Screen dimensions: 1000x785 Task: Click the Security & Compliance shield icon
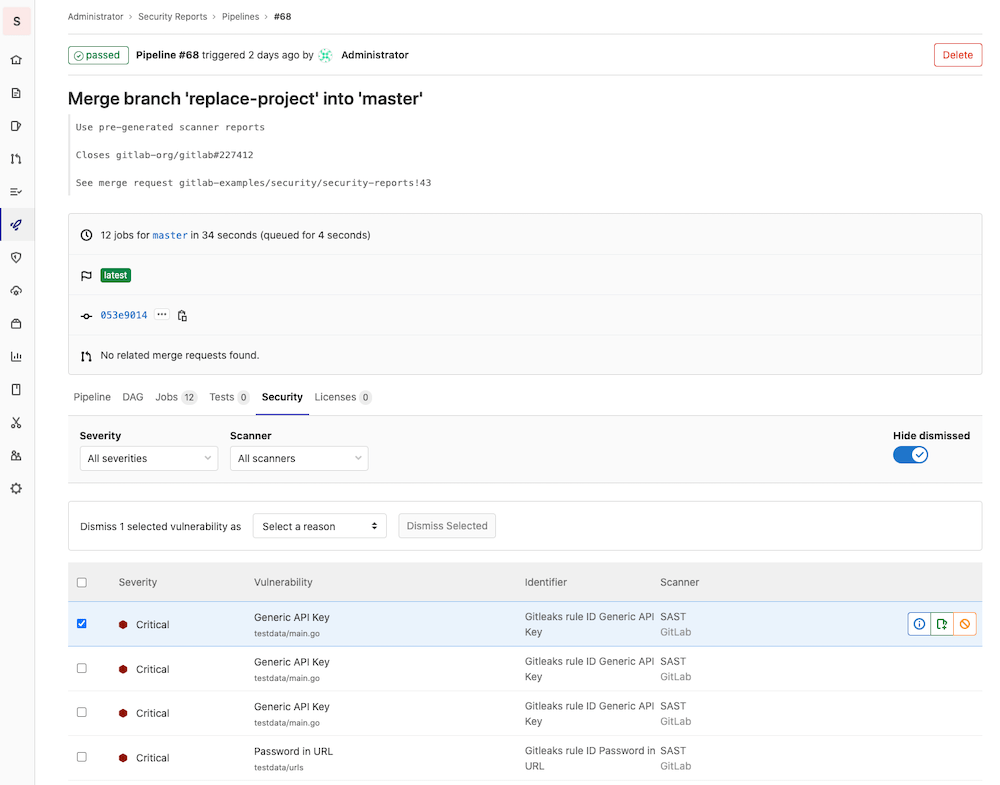click(16, 258)
